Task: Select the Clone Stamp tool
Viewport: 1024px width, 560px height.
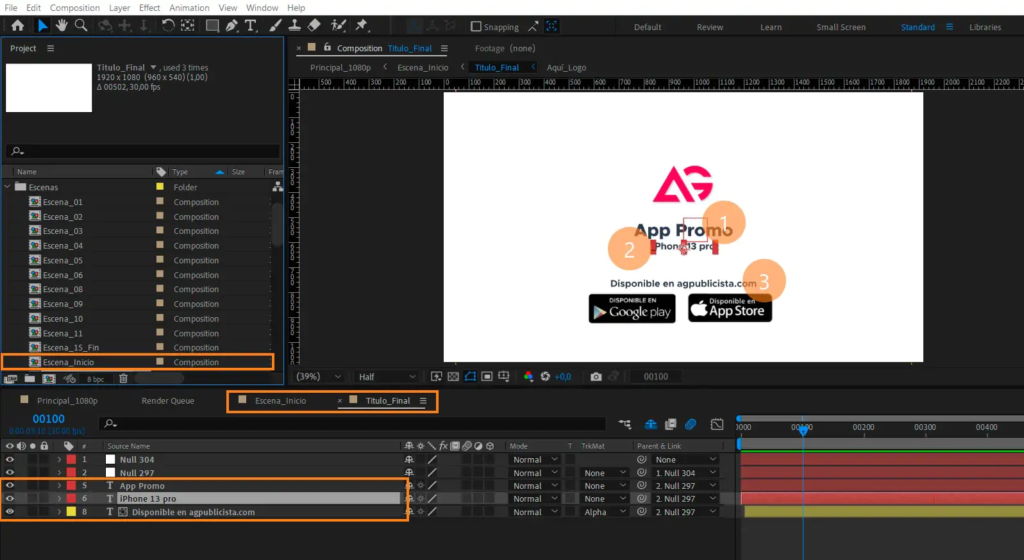Action: pos(295,25)
